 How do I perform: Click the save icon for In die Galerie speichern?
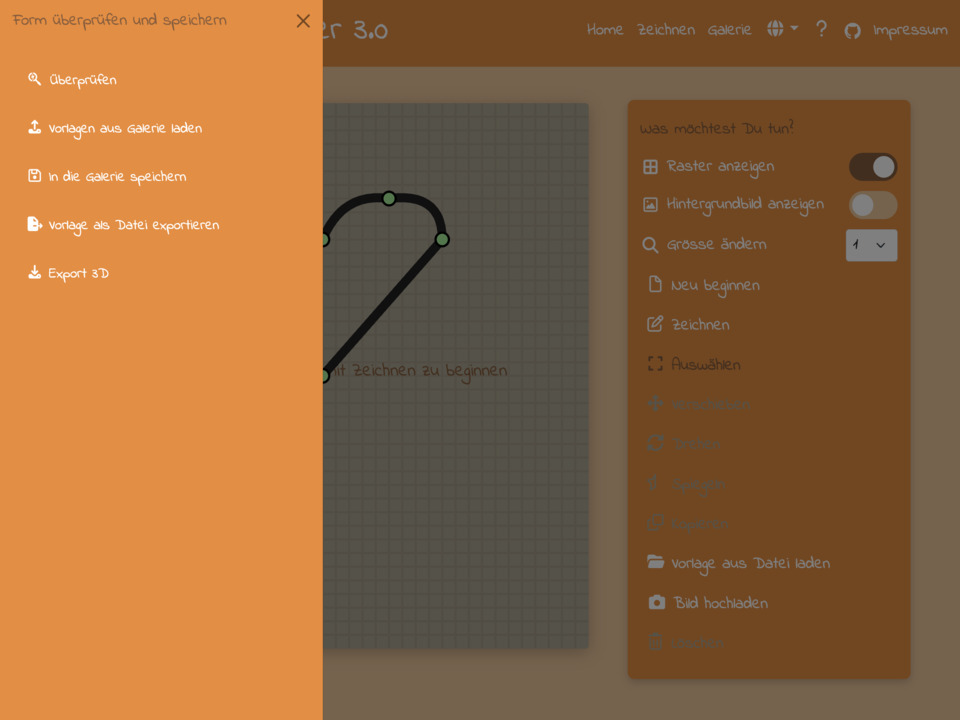[34, 176]
